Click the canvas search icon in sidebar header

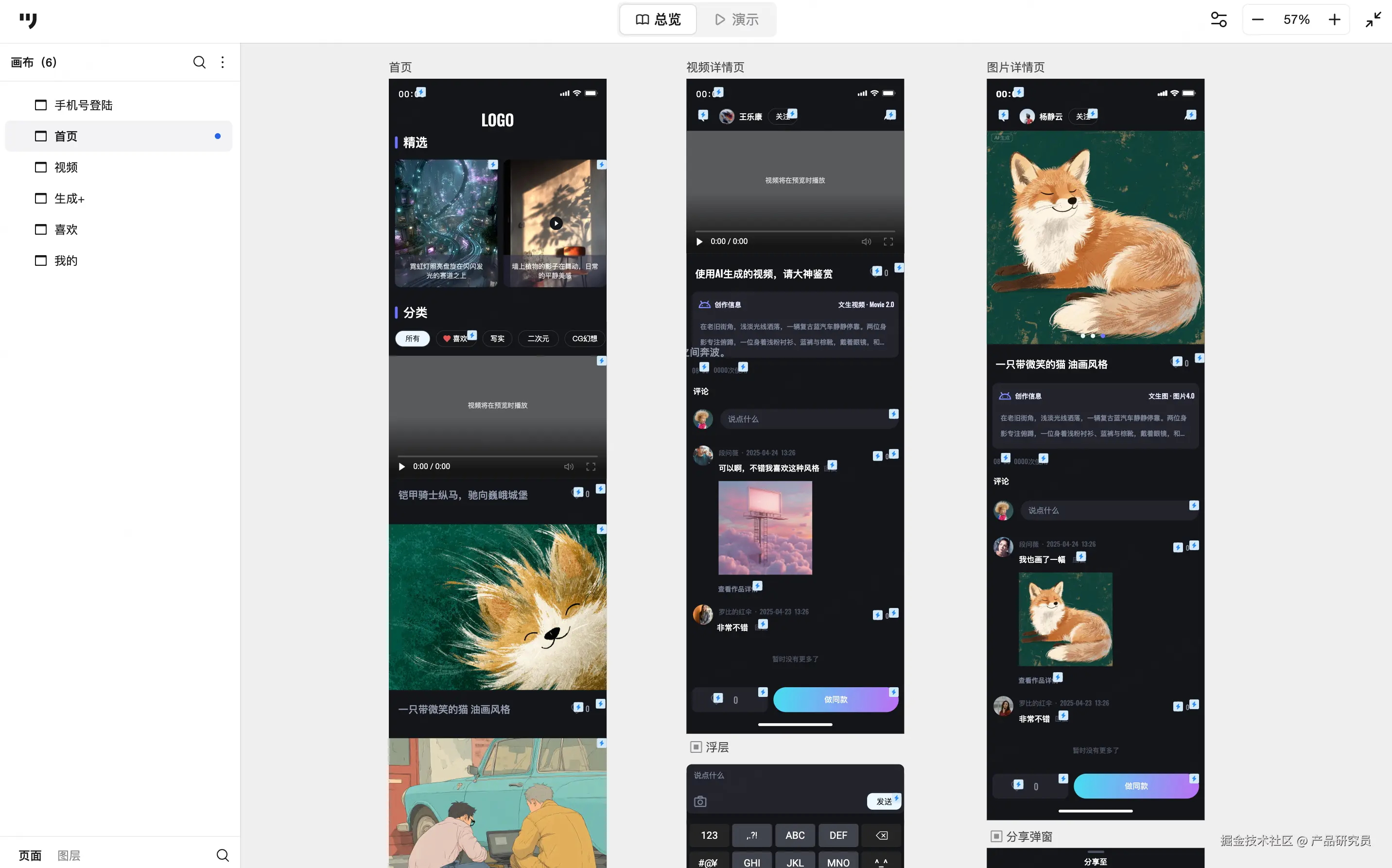pyautogui.click(x=199, y=62)
